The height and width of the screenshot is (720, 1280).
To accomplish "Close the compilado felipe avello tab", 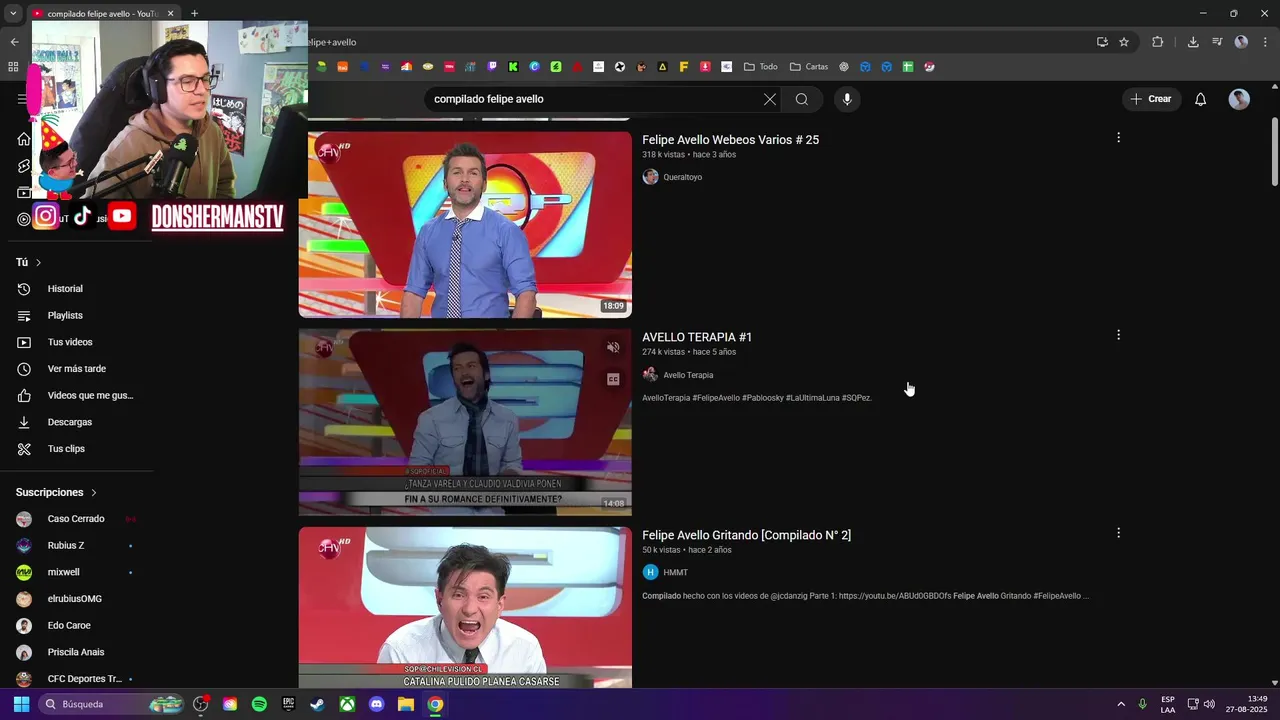I will 170,13.
